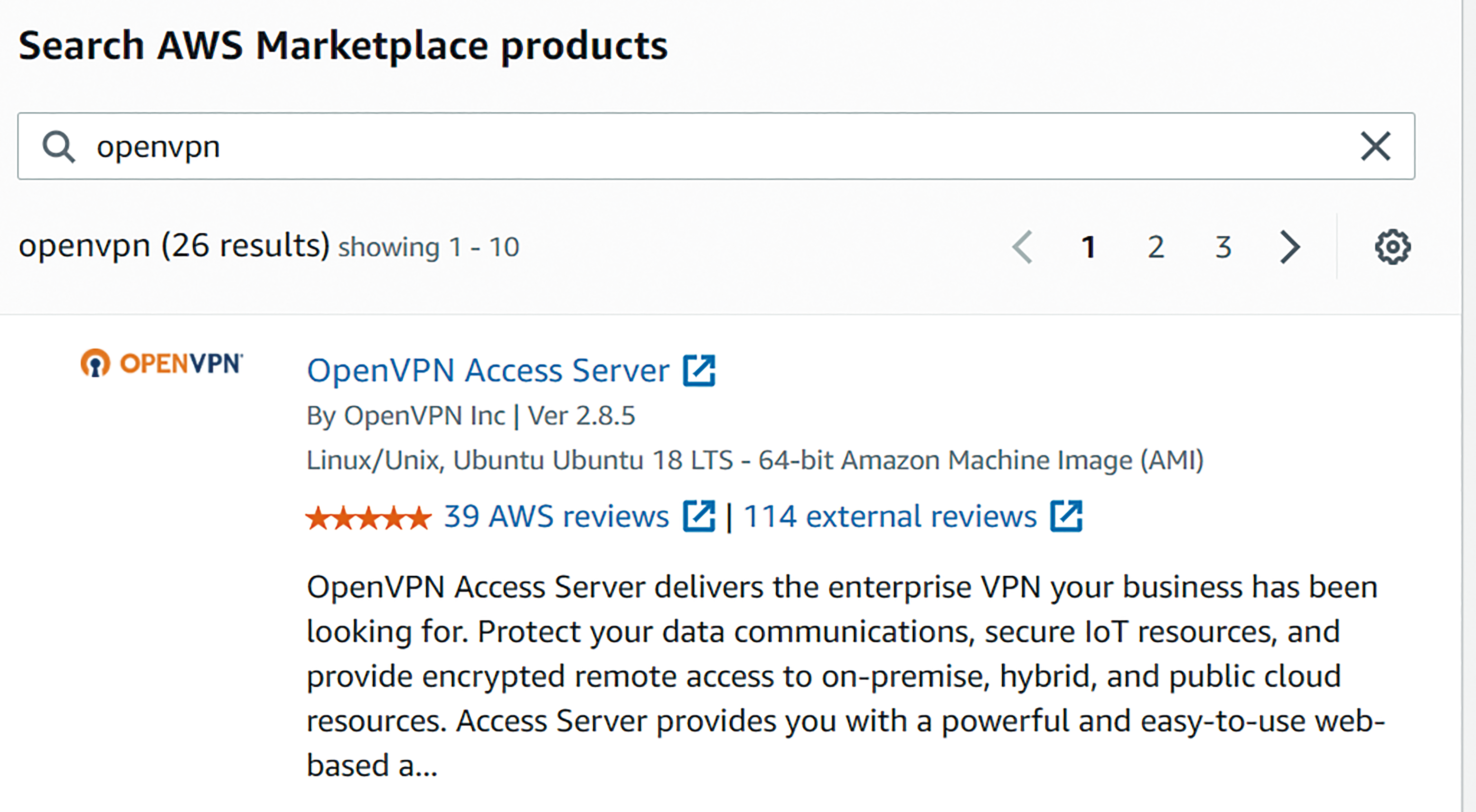Jump to results page 2

1156,247
